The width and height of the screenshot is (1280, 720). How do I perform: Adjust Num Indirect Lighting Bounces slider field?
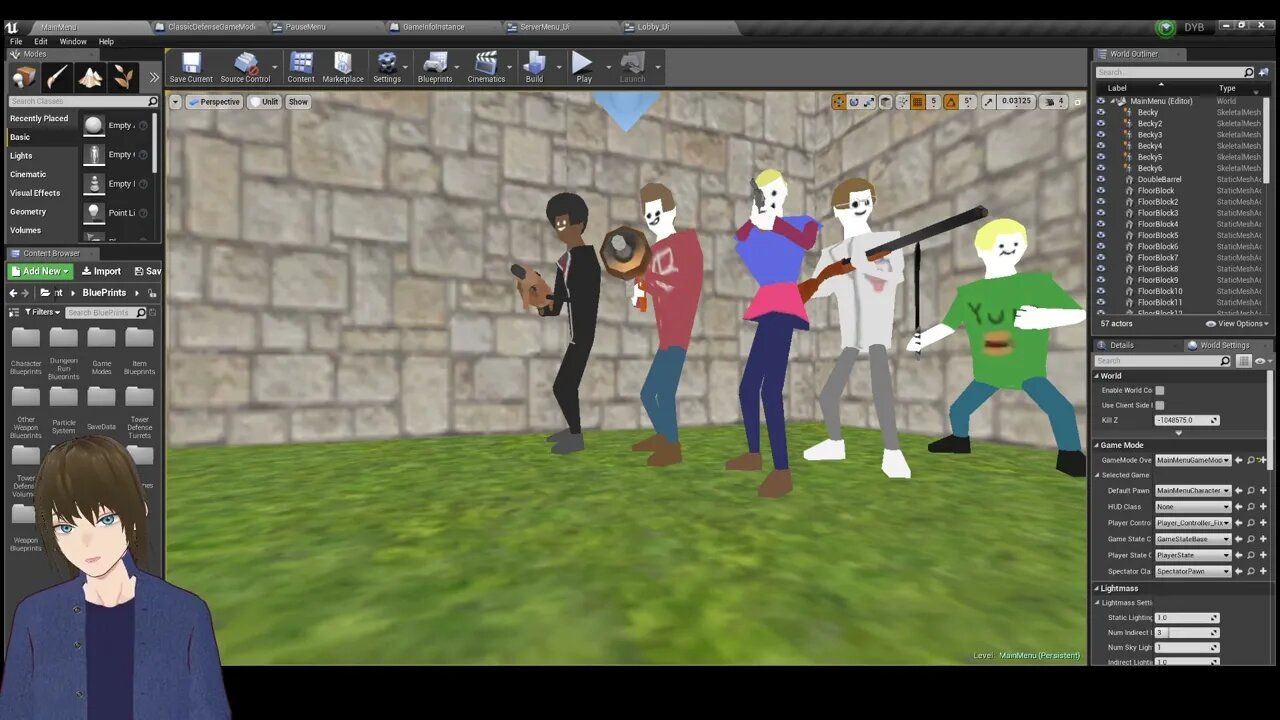click(x=1187, y=632)
